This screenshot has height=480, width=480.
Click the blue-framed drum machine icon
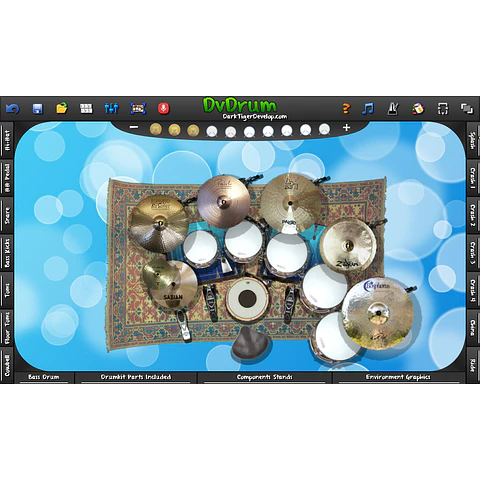pos(138,108)
